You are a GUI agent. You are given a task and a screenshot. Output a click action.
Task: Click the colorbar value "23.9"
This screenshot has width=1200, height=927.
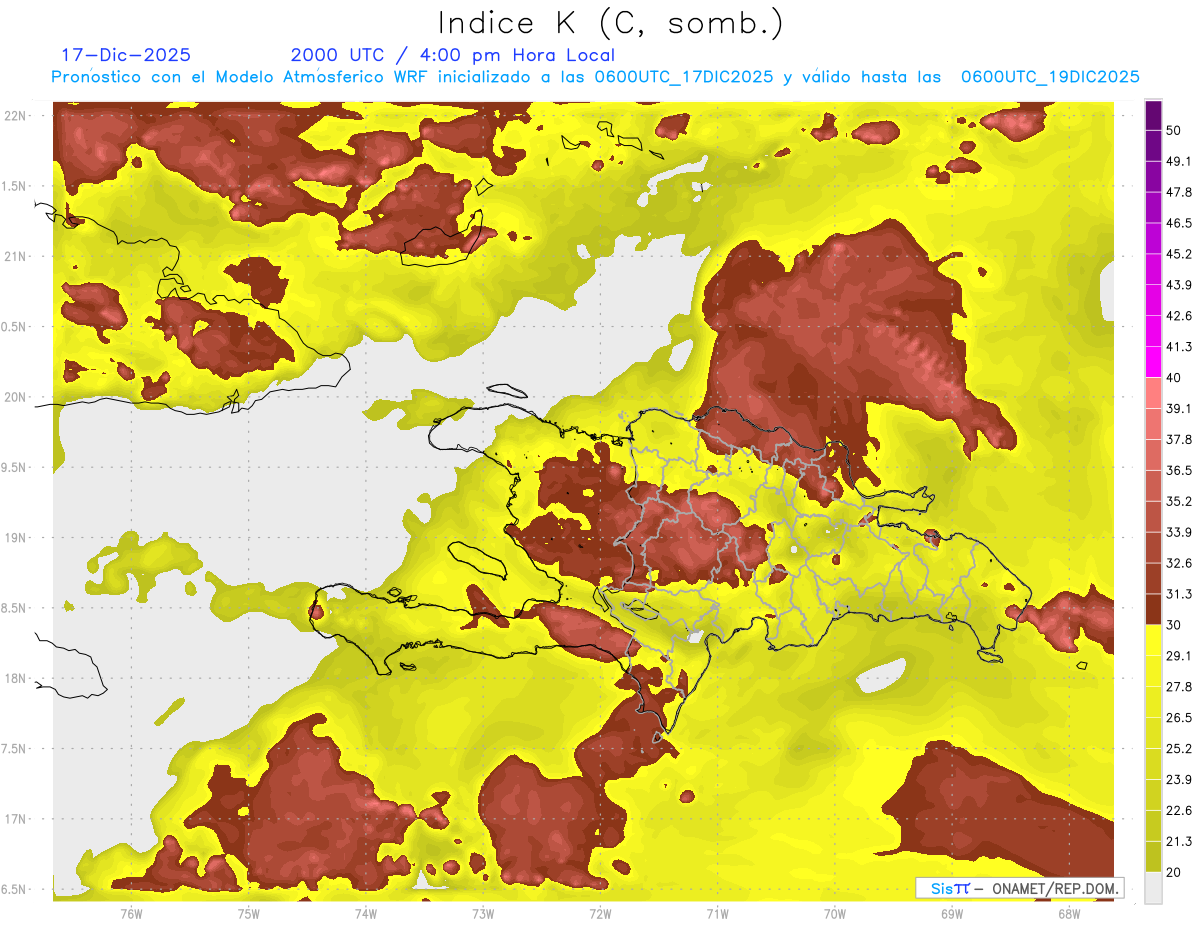click(1179, 779)
